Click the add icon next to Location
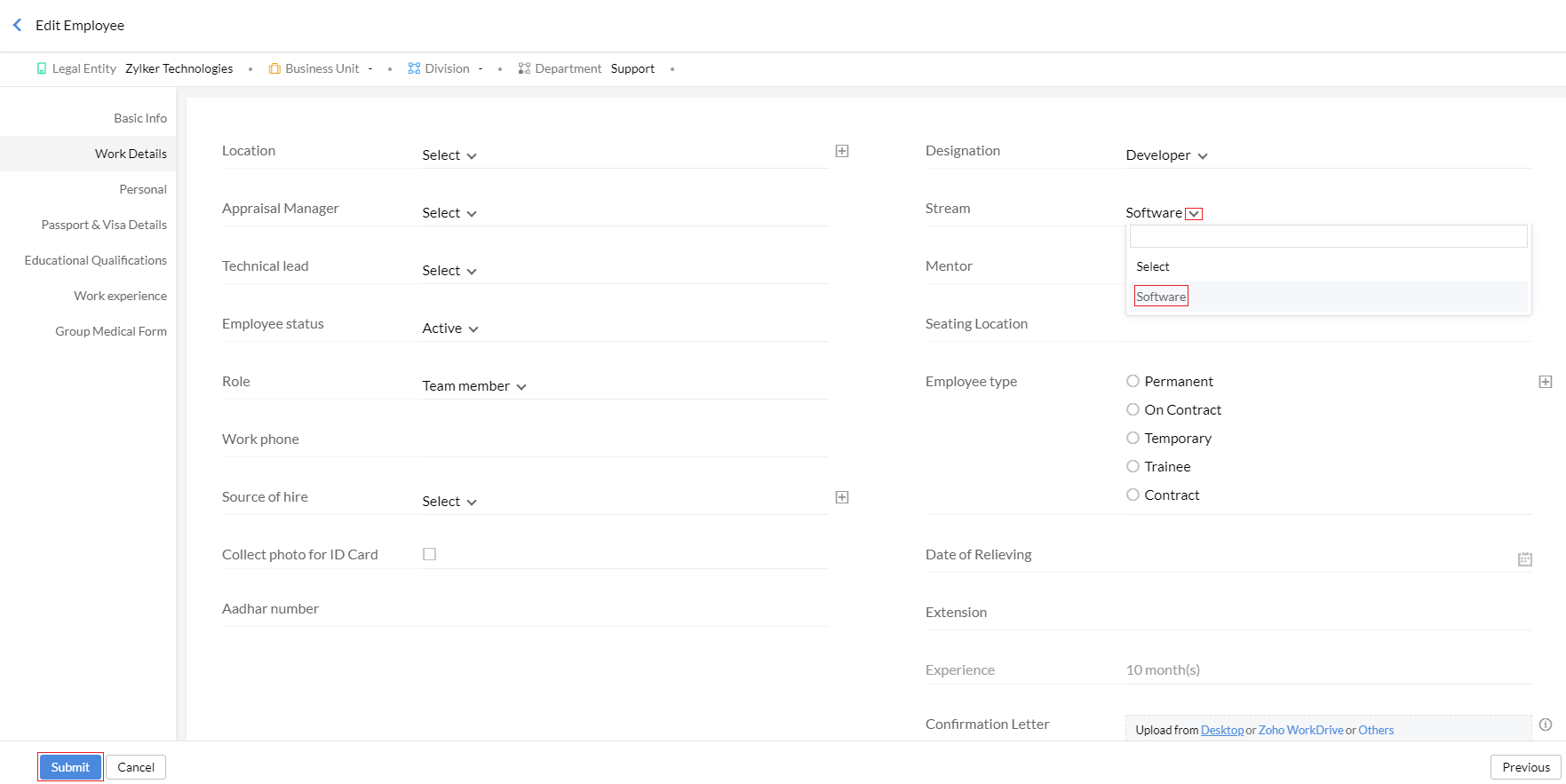1566x784 pixels. (x=842, y=151)
